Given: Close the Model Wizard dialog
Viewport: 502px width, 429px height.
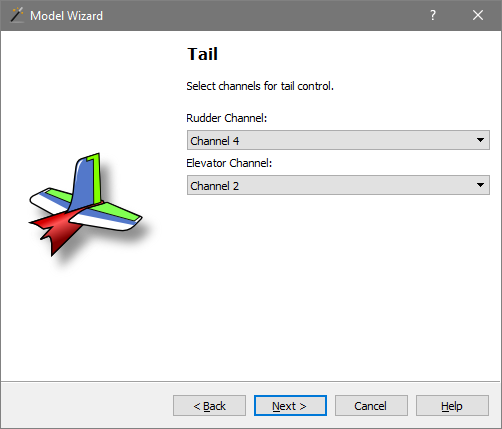Looking at the screenshot, I should click(x=478, y=15).
